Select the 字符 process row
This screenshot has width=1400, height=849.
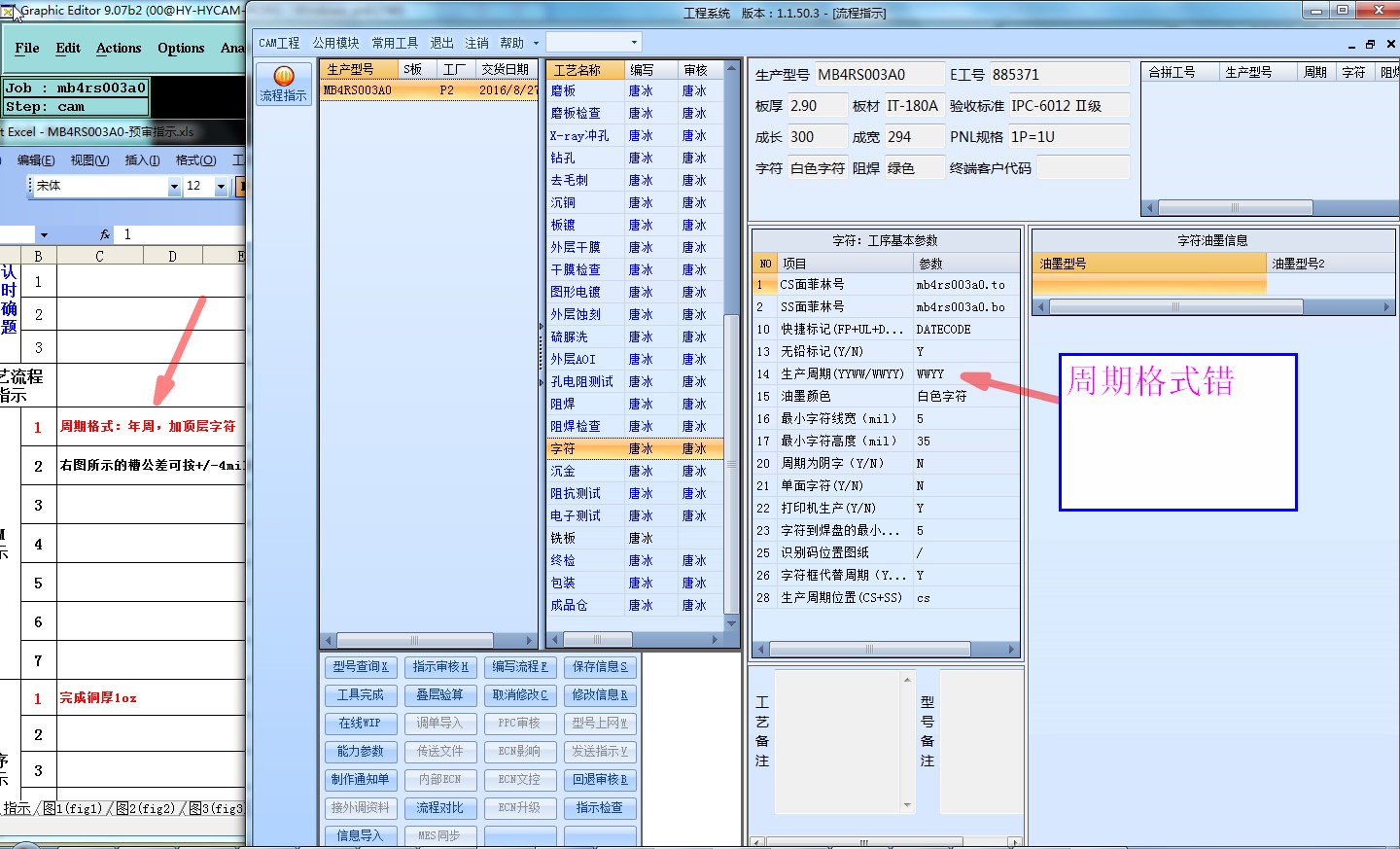(635, 449)
